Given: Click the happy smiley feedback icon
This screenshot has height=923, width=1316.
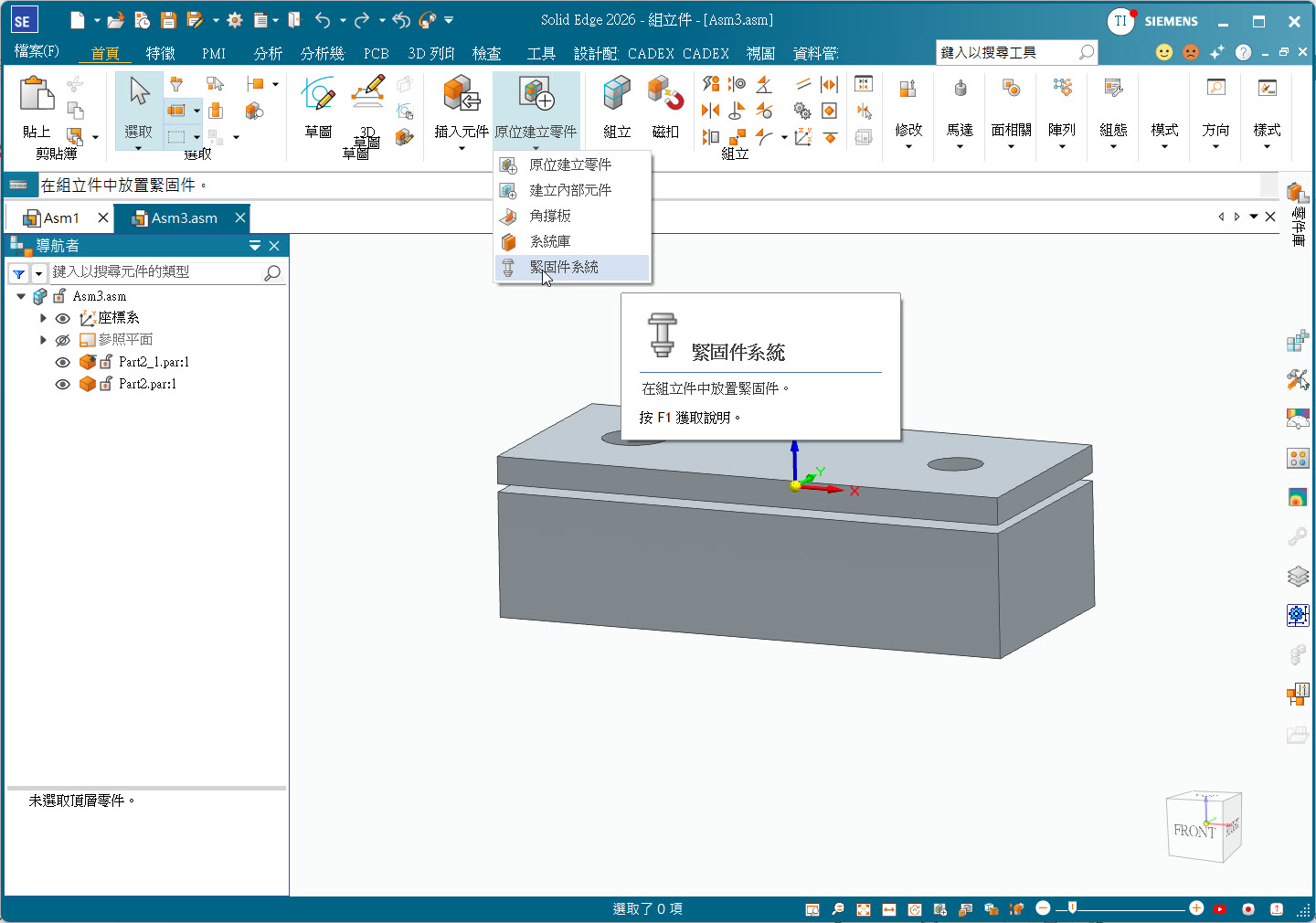Looking at the screenshot, I should coord(1164,52).
